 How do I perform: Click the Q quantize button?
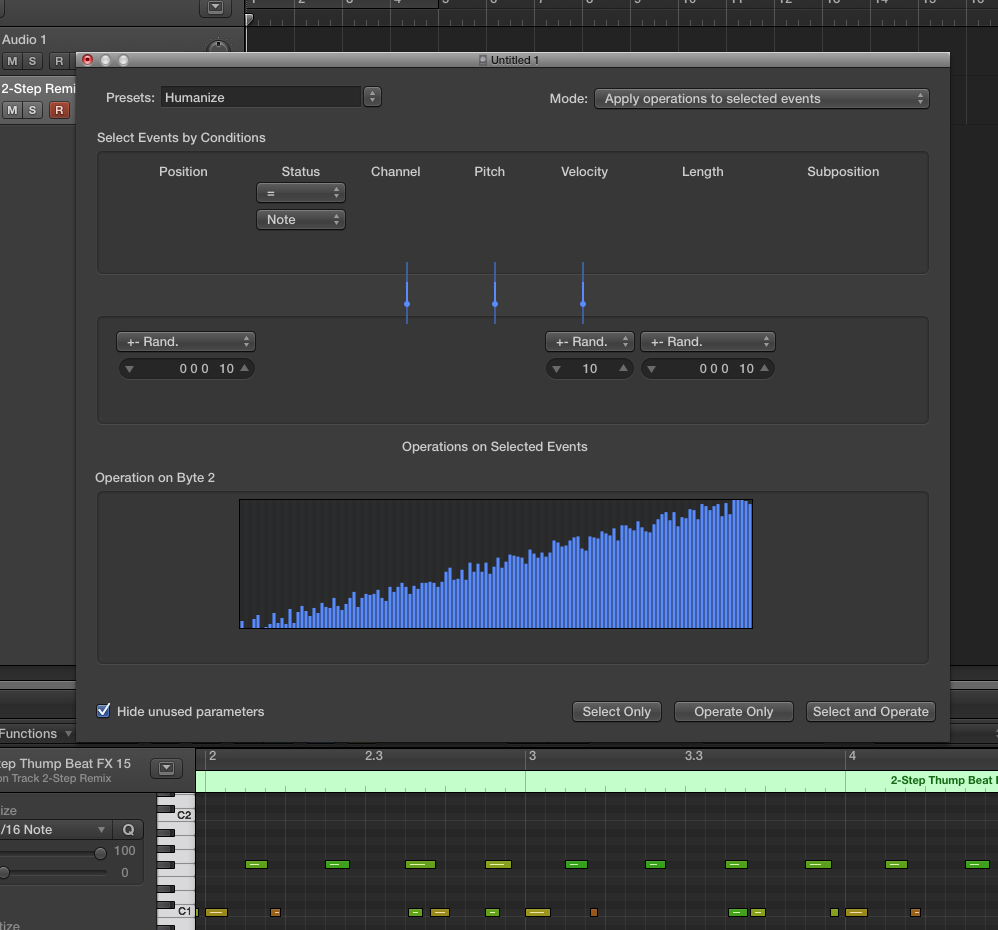[128, 829]
